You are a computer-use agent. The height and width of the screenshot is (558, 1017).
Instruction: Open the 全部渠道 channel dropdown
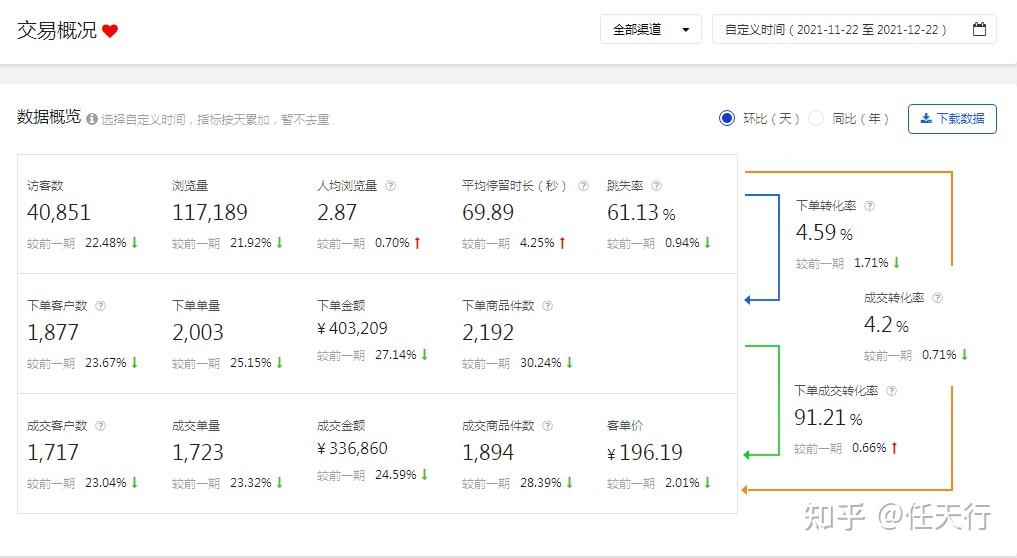(651, 29)
